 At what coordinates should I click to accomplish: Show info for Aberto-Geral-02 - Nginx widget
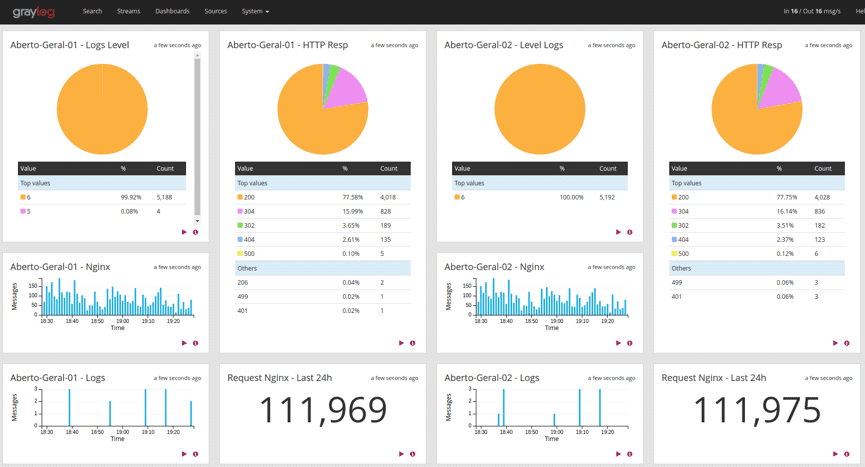629,343
